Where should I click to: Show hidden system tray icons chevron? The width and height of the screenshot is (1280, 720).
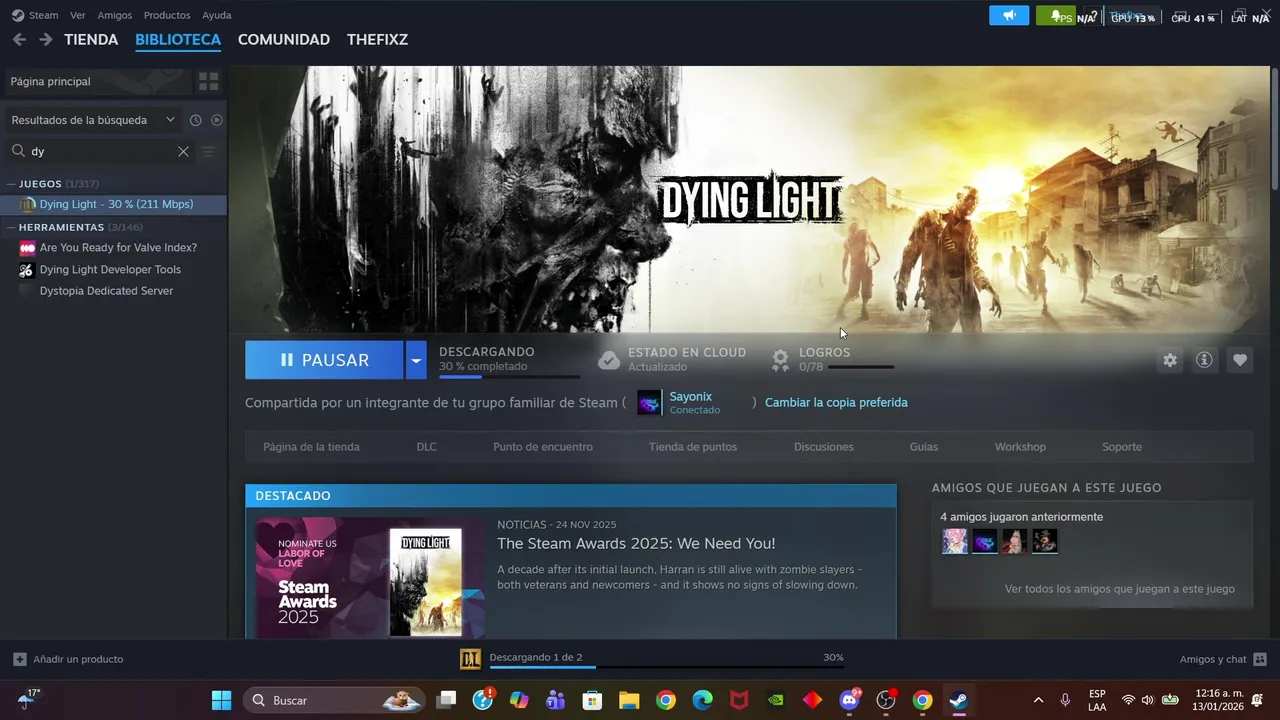[1038, 700]
